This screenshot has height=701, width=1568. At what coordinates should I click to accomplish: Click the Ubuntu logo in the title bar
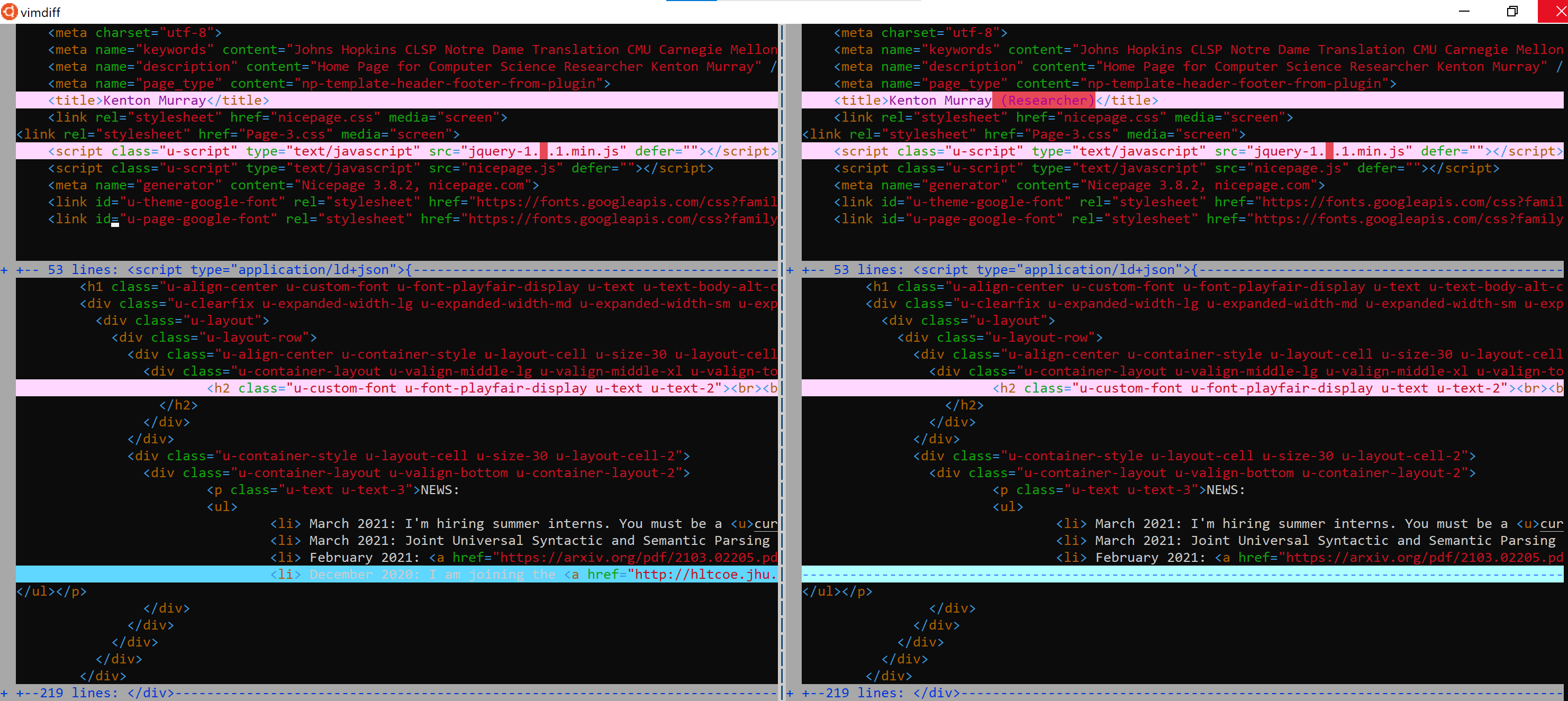[x=9, y=12]
